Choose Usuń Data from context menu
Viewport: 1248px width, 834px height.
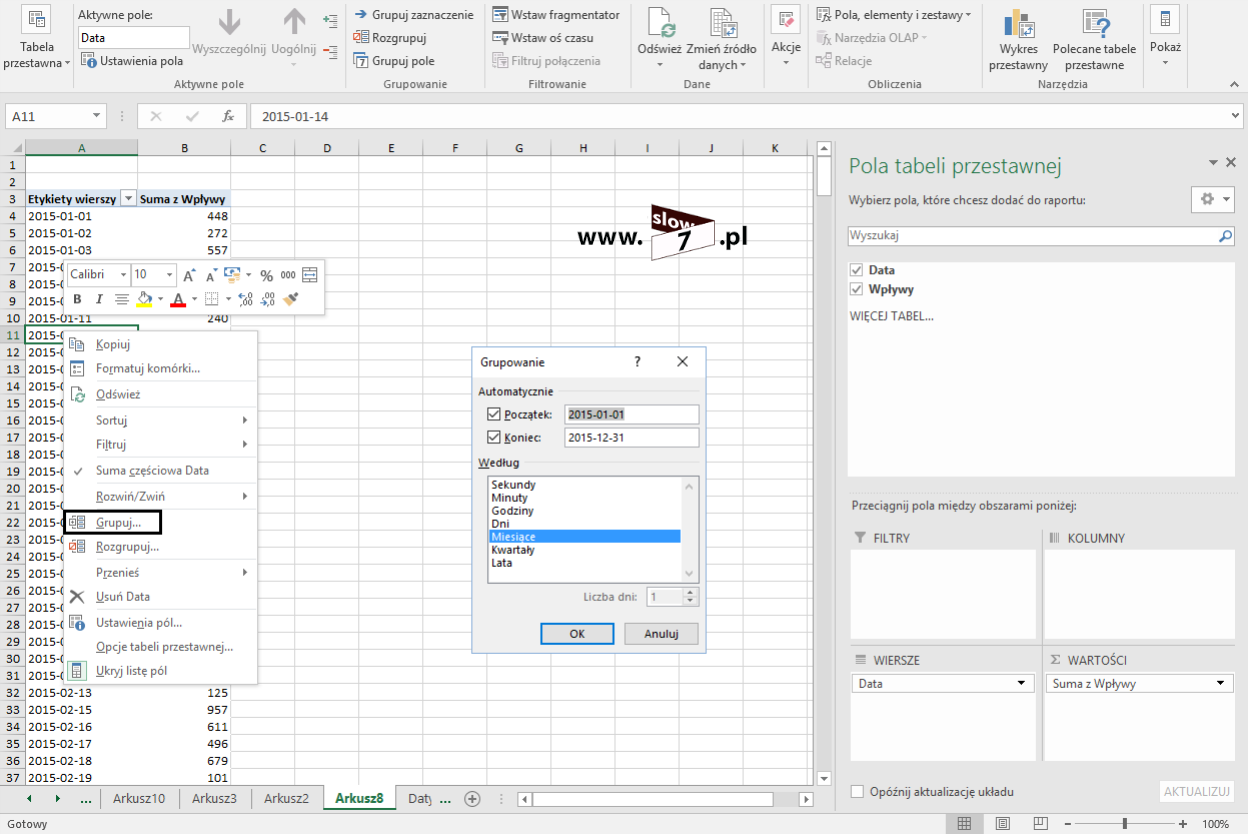coord(160,596)
